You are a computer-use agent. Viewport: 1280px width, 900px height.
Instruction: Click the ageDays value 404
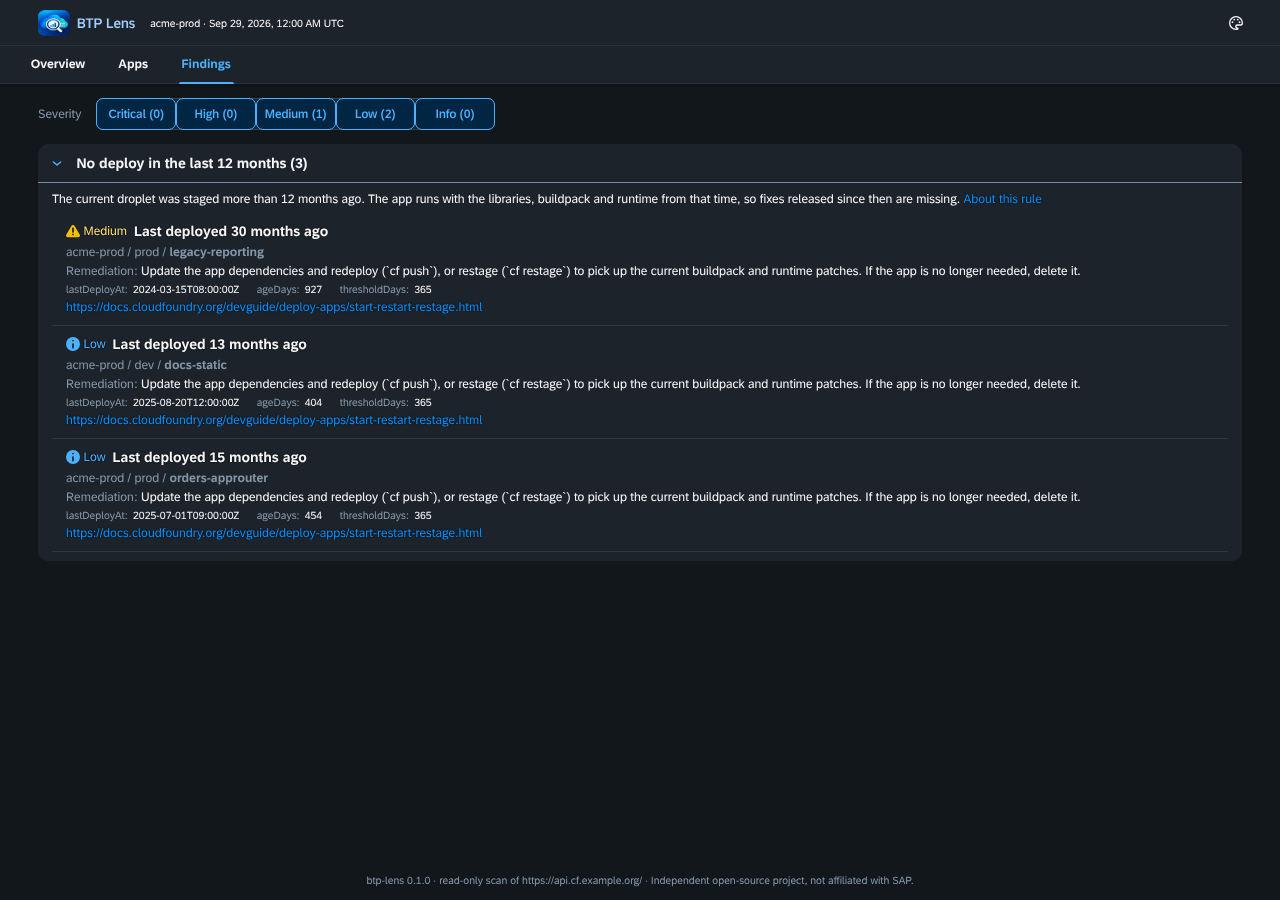(x=313, y=402)
